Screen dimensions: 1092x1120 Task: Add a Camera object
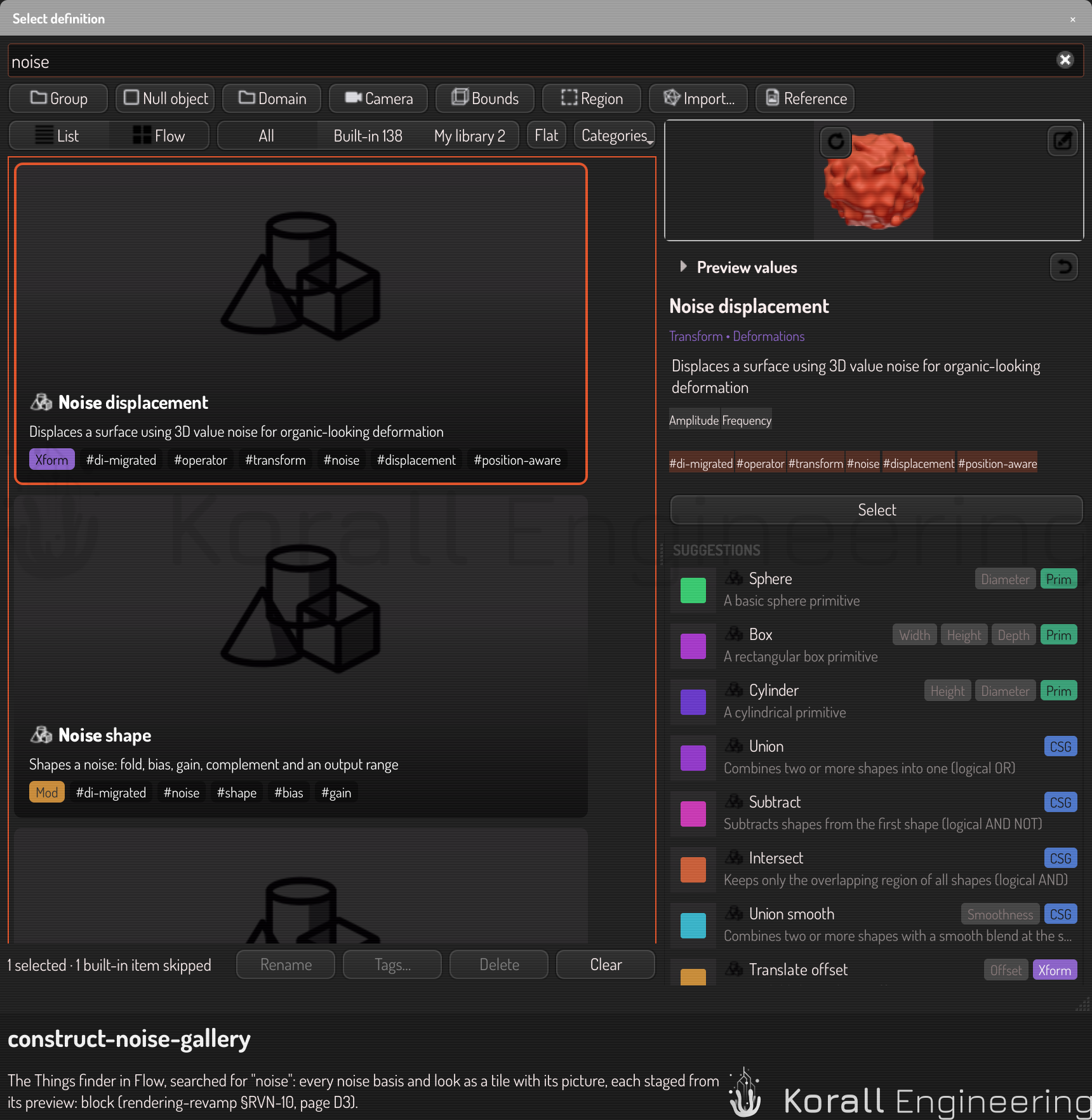pos(378,98)
